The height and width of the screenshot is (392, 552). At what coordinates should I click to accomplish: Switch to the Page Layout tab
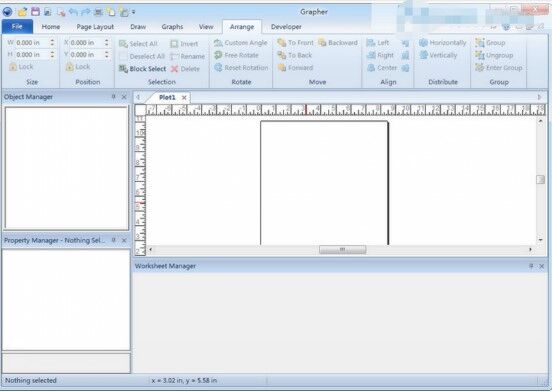click(95, 27)
